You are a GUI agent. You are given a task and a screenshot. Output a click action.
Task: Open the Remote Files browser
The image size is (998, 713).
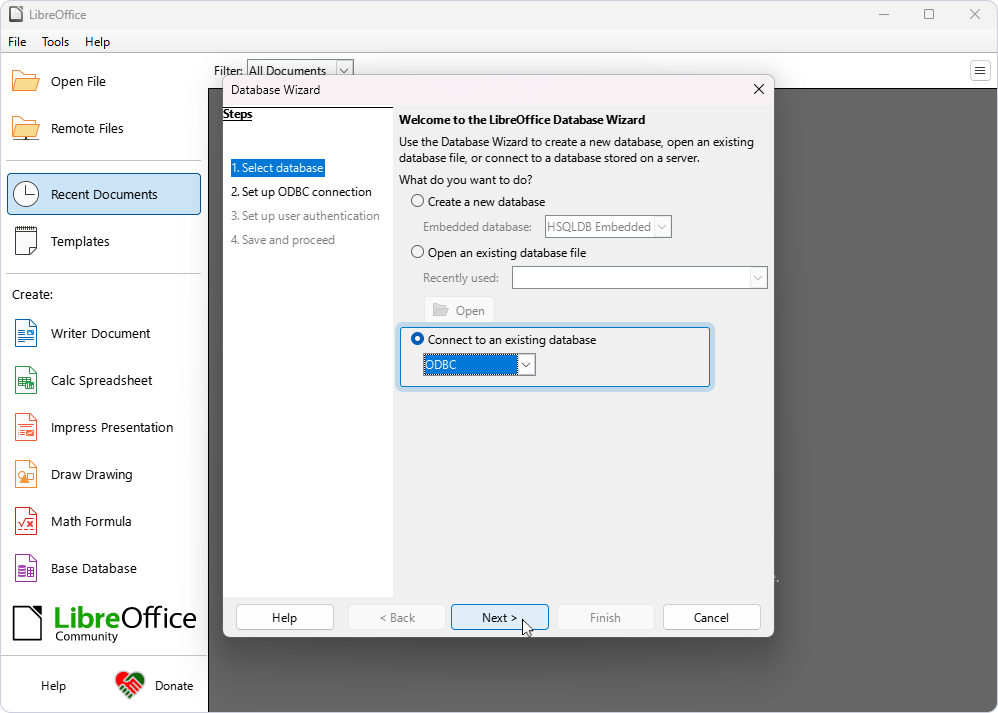tap(87, 128)
